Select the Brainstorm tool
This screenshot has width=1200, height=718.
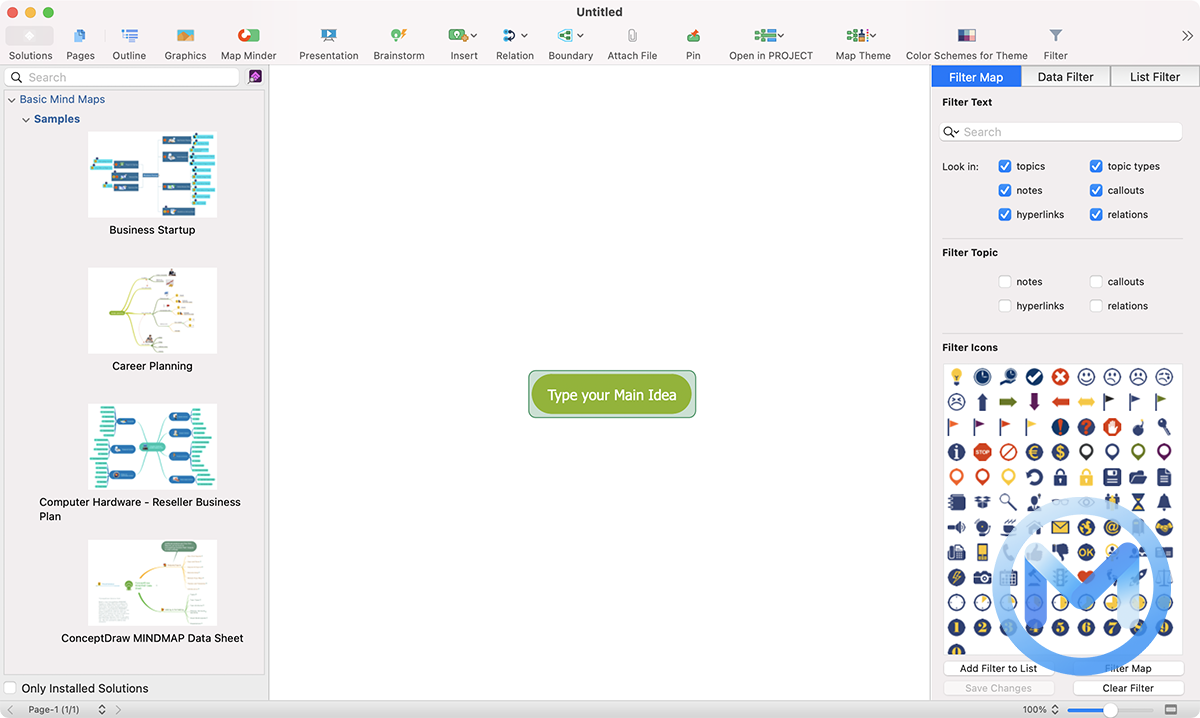(399, 40)
